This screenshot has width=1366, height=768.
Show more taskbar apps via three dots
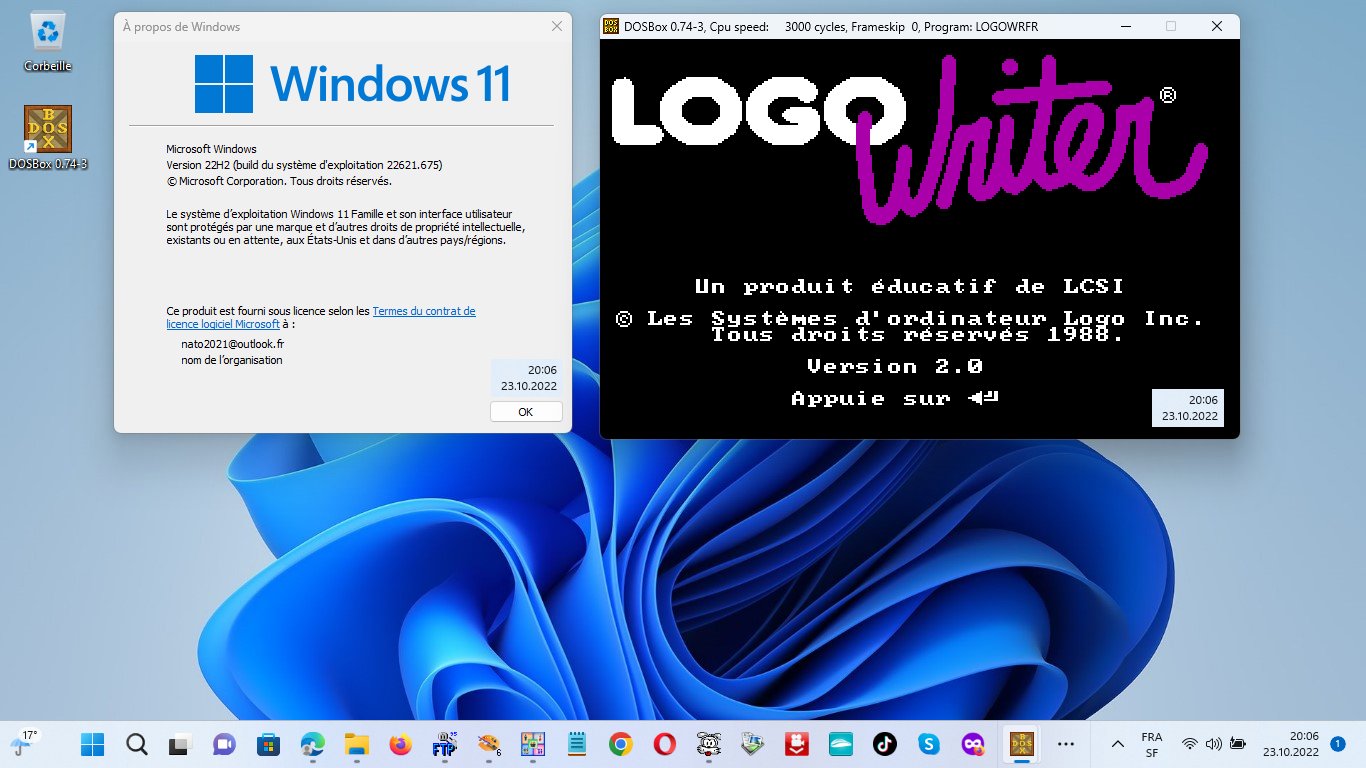1065,744
